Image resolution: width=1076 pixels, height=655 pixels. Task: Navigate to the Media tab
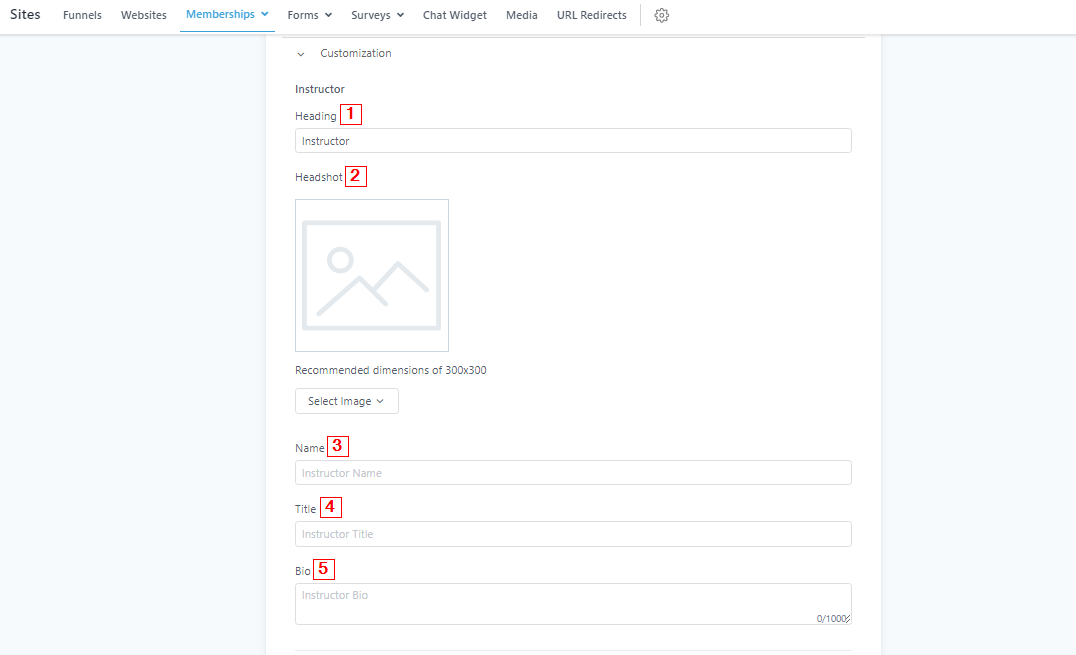pyautogui.click(x=521, y=16)
